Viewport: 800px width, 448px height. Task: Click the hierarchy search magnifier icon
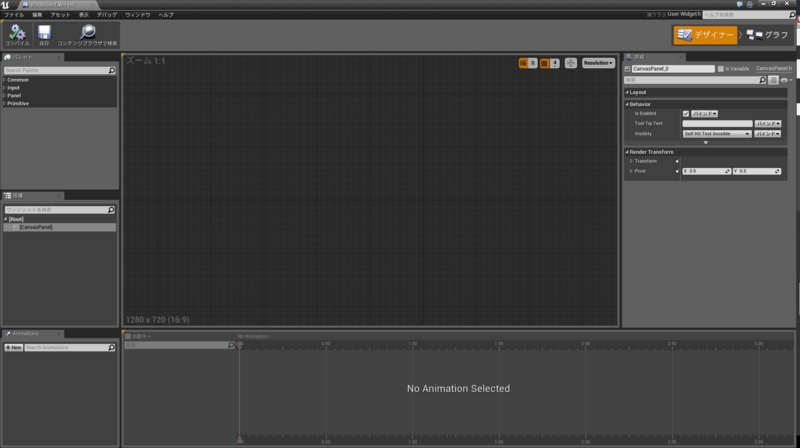coord(111,210)
